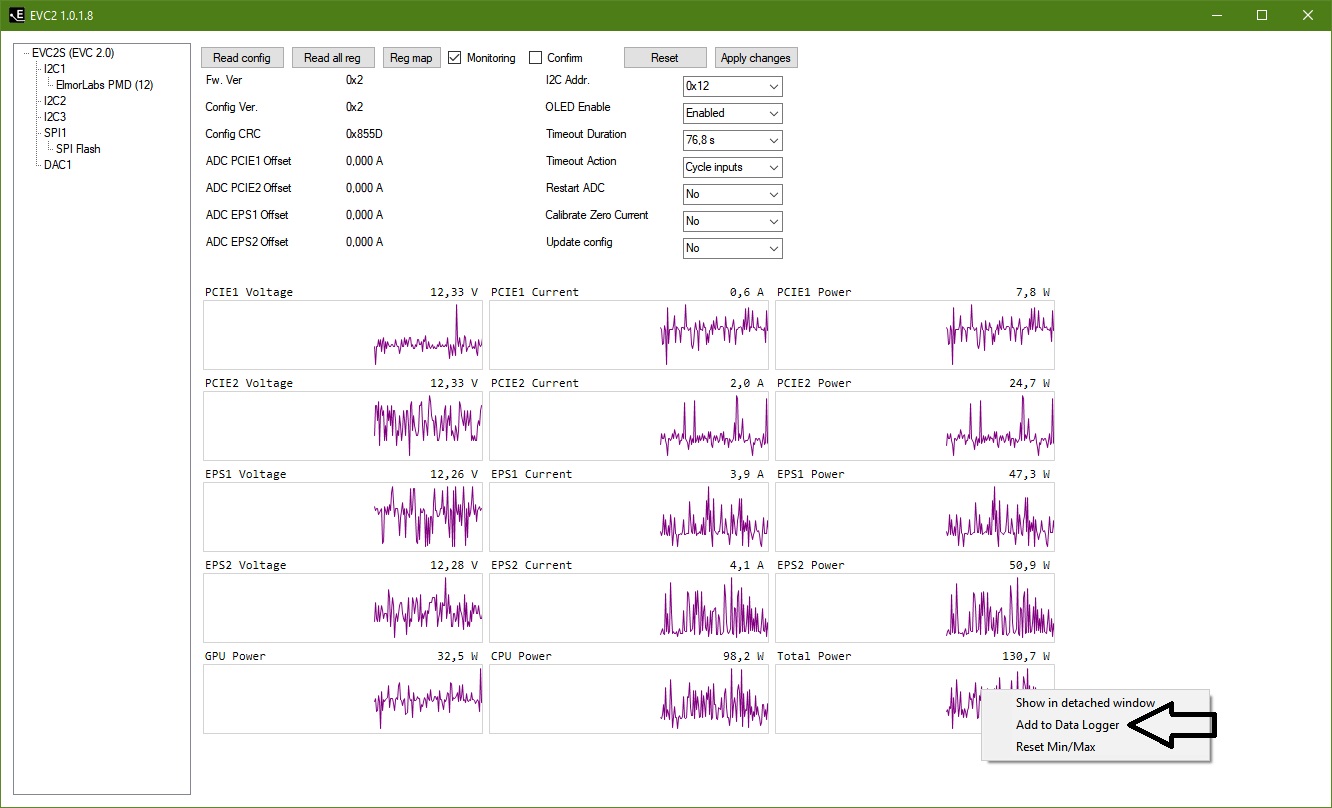This screenshot has width=1332, height=808.
Task: Click the PCIE1 Voltage graph
Action: click(x=343, y=336)
